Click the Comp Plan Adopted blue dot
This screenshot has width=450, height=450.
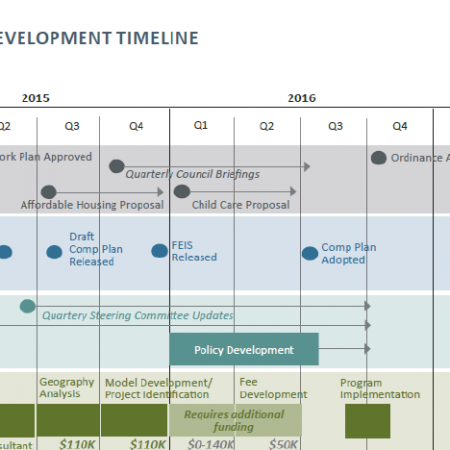pyautogui.click(x=310, y=253)
